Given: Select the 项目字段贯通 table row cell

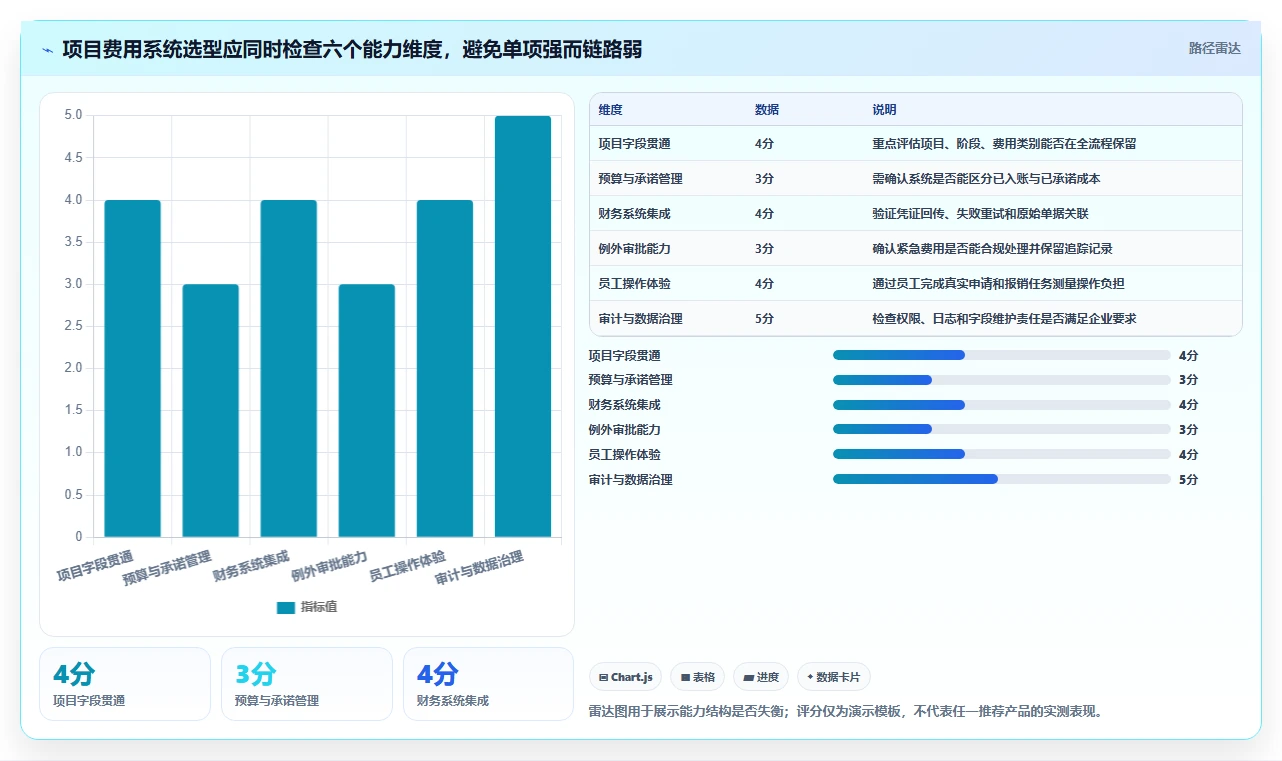Looking at the screenshot, I should pyautogui.click(x=635, y=144).
